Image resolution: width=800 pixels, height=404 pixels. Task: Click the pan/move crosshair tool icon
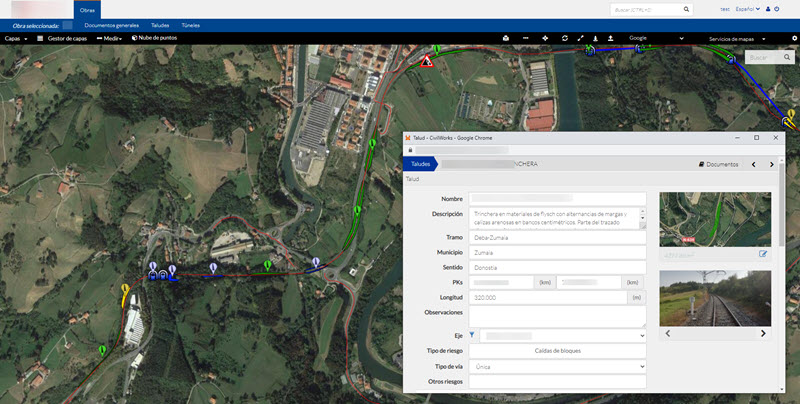tap(545, 38)
